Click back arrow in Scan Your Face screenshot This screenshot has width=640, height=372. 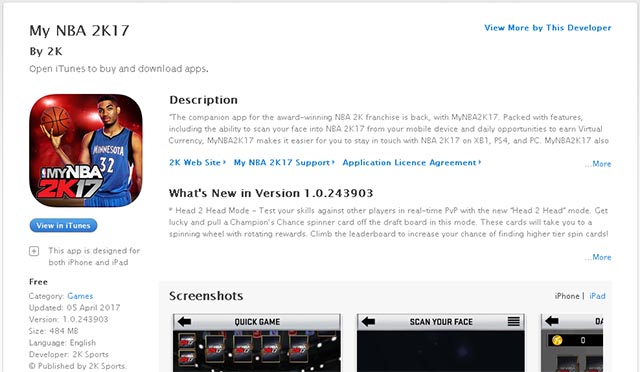(x=368, y=322)
